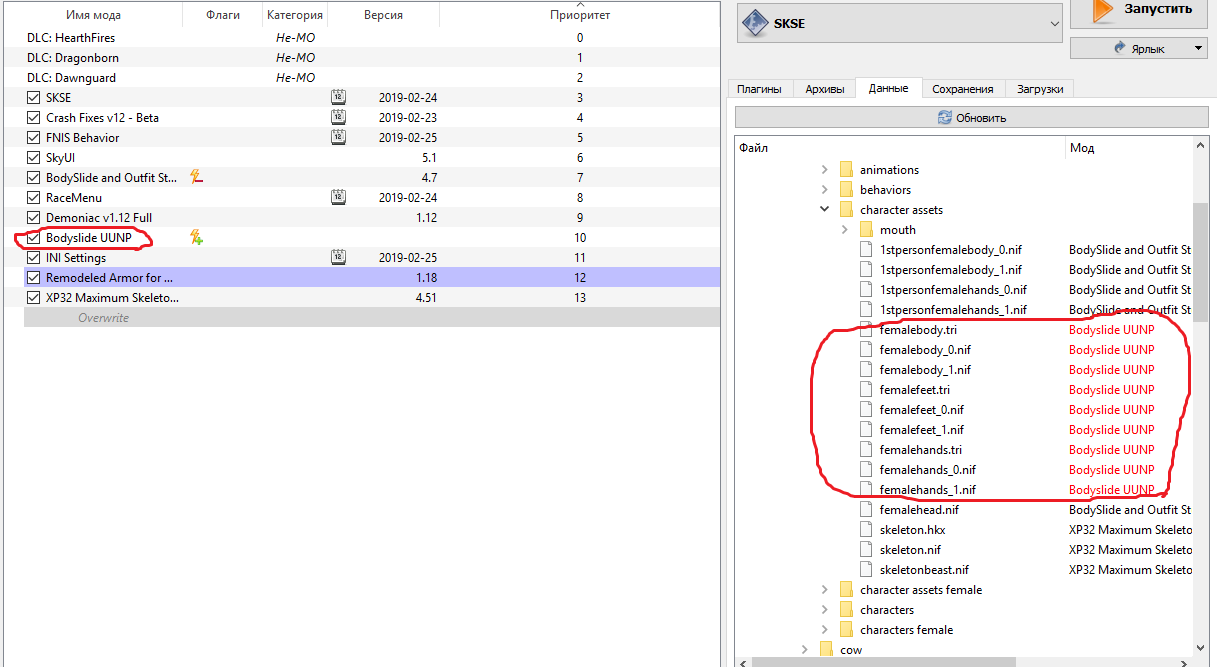Screen dimensions: 1217x667
Task: Open the Сохранения tab
Action: 963,89
